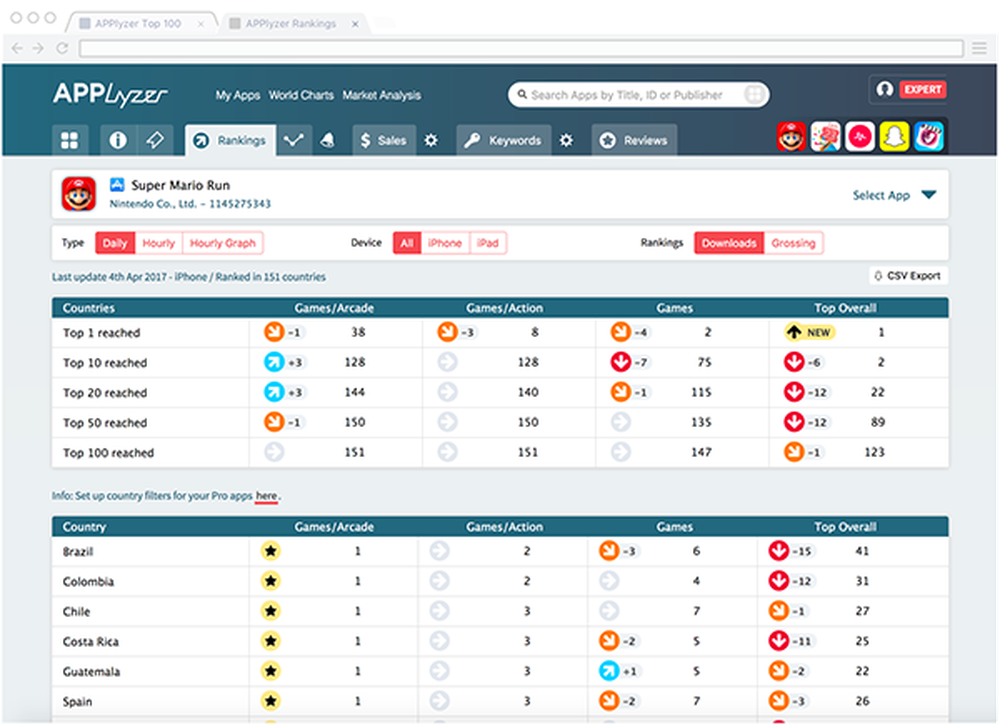1000x725 pixels.
Task: Open the Reviews tab
Action: pos(634,140)
